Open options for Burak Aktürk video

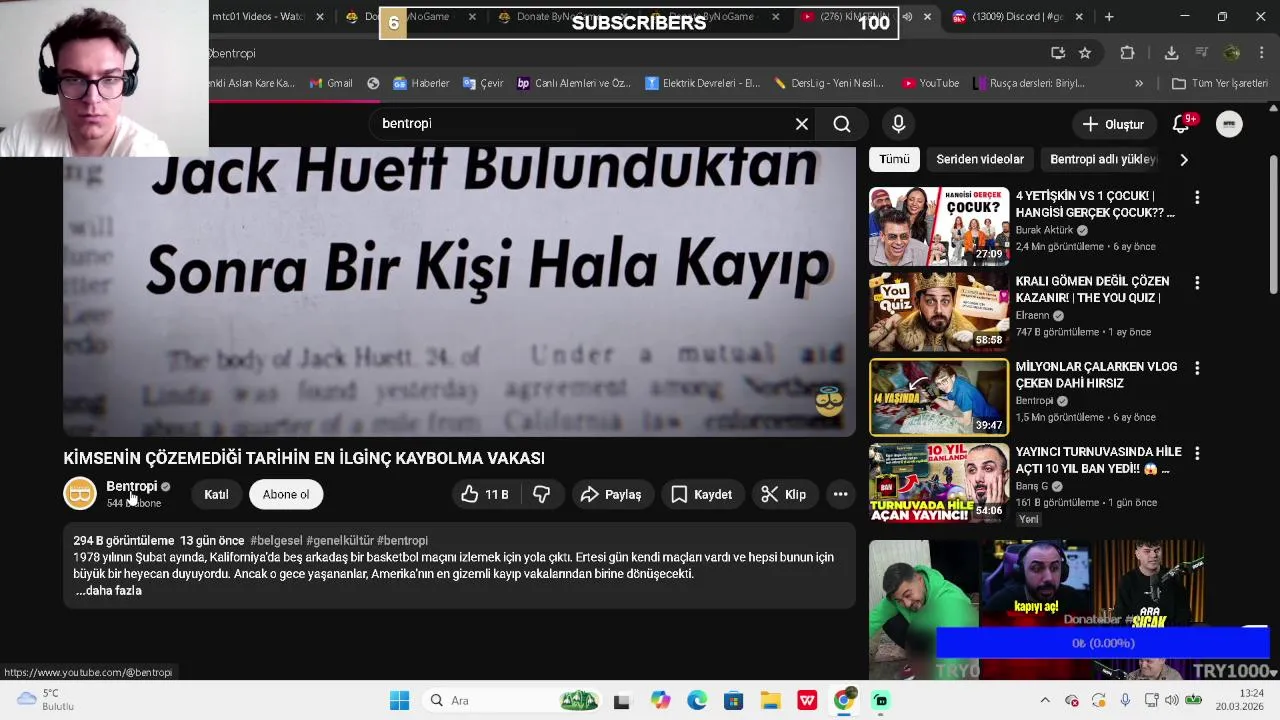[1197, 198]
